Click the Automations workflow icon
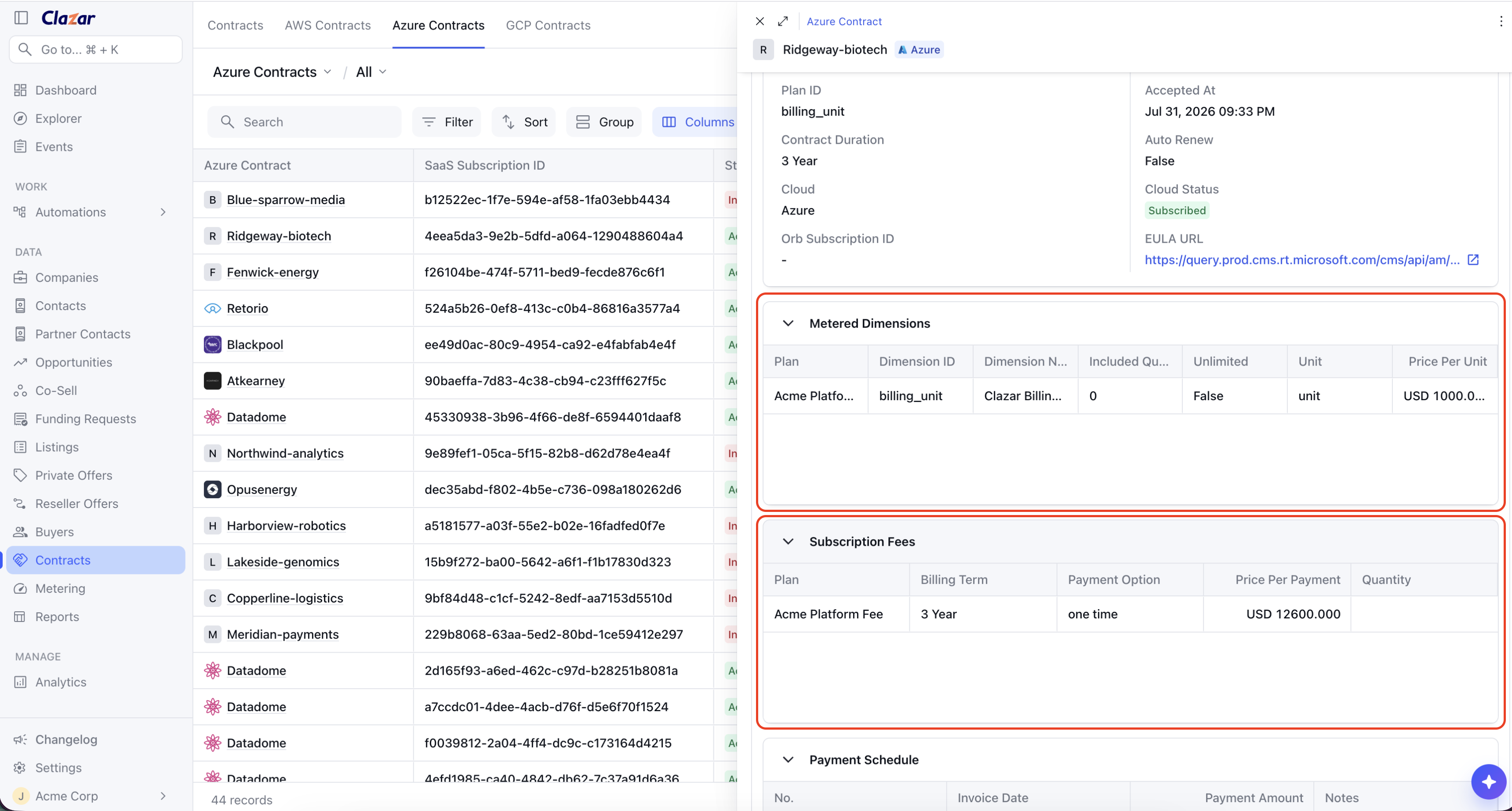 click(21, 212)
